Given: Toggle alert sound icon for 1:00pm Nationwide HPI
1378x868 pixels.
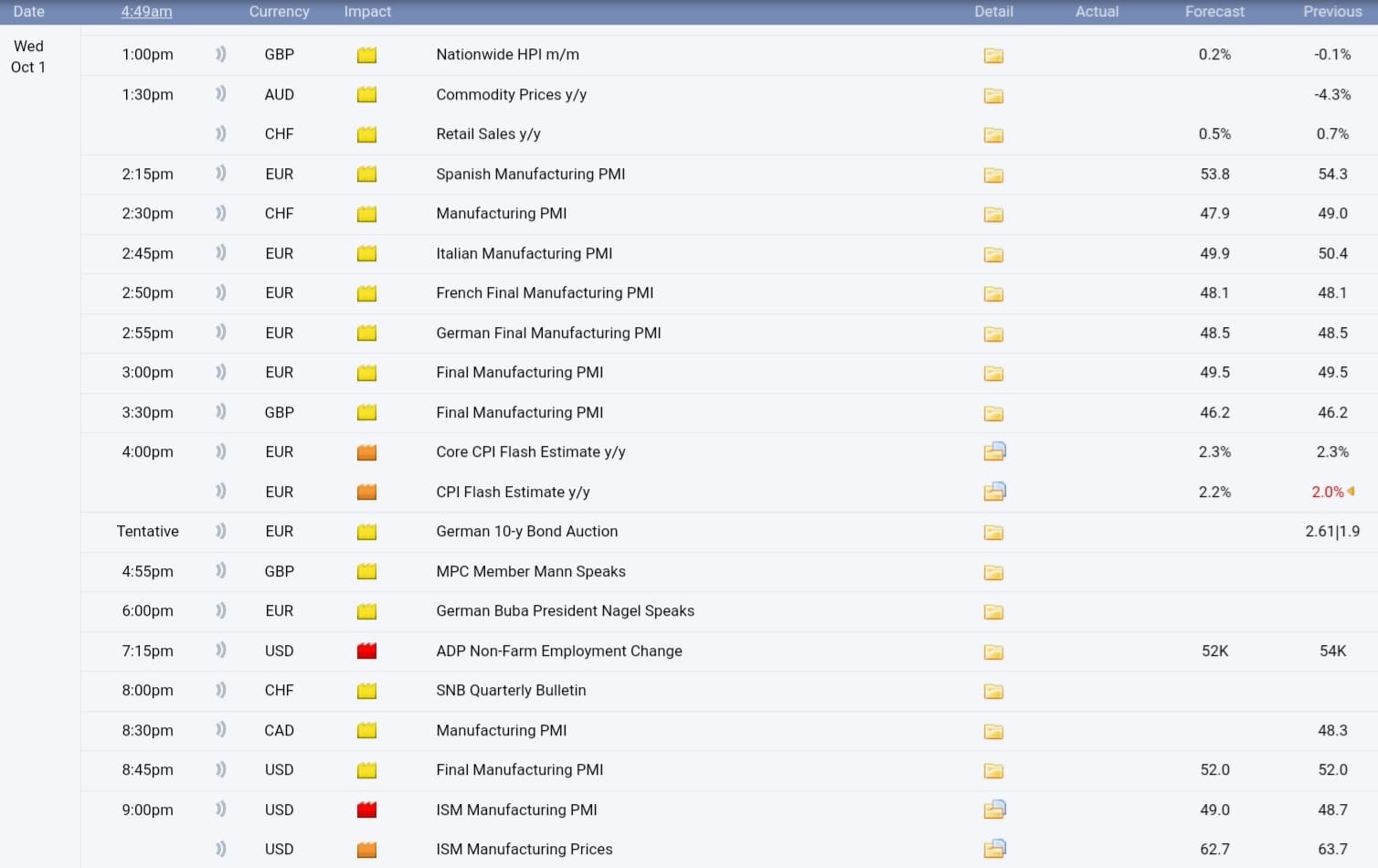Looking at the screenshot, I should (220, 55).
